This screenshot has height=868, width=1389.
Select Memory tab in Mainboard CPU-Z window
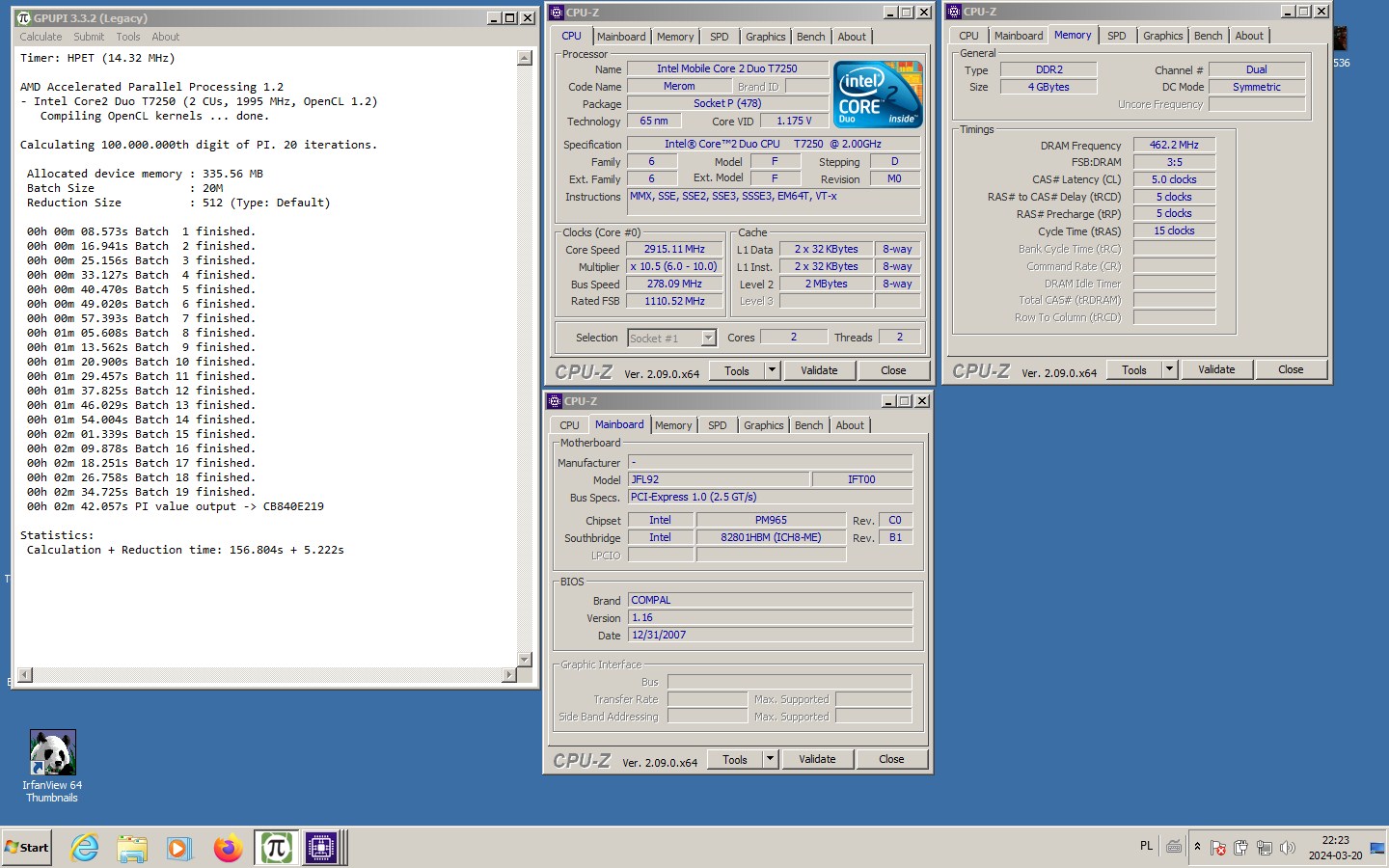click(673, 425)
